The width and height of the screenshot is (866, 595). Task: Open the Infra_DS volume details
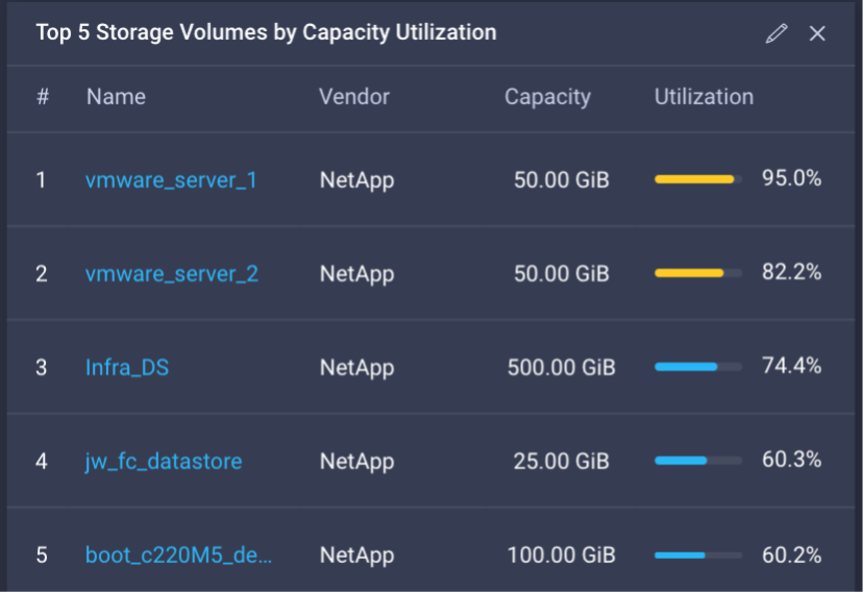[x=127, y=368]
